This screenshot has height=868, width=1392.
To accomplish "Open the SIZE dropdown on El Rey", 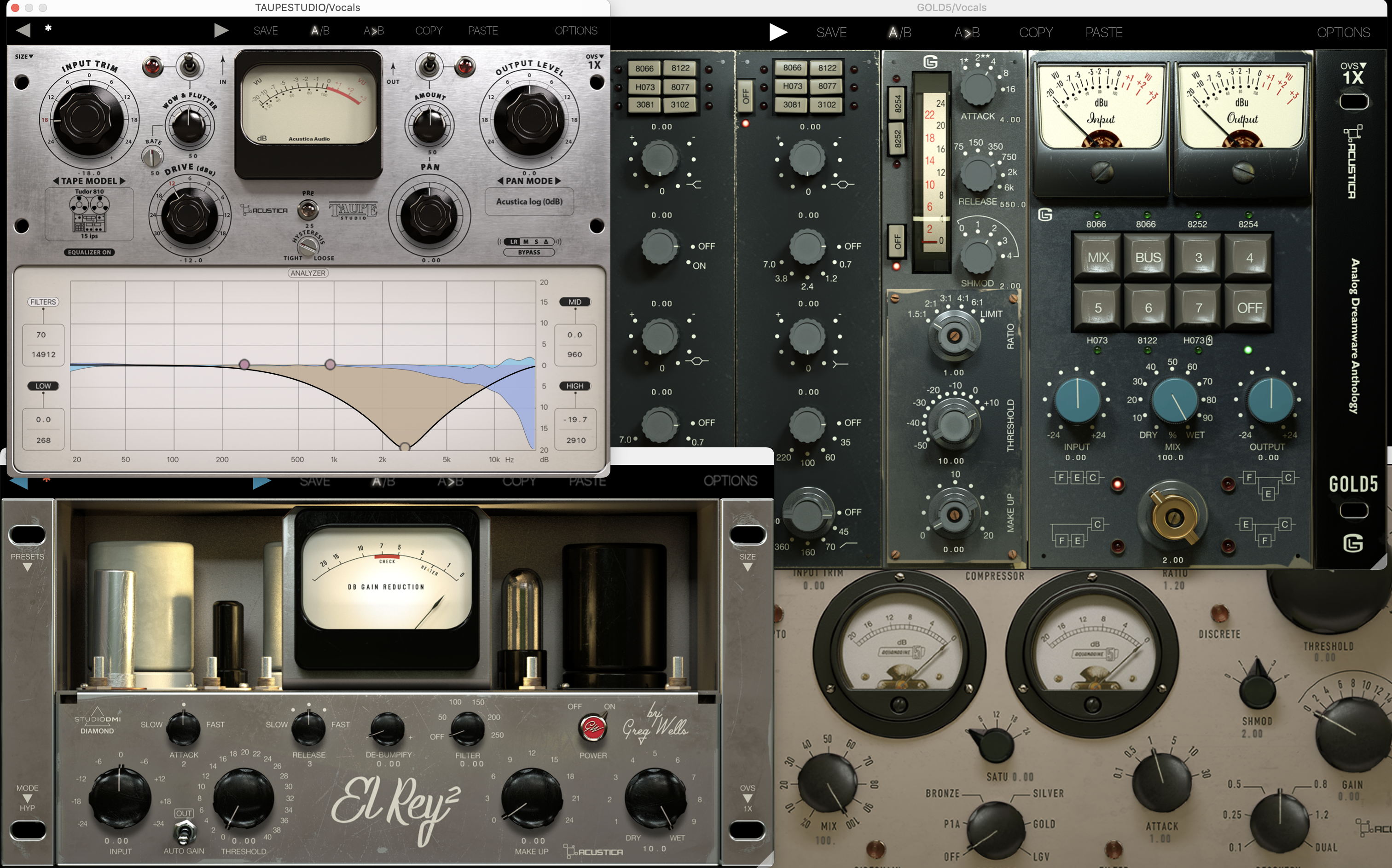I will tap(748, 561).
